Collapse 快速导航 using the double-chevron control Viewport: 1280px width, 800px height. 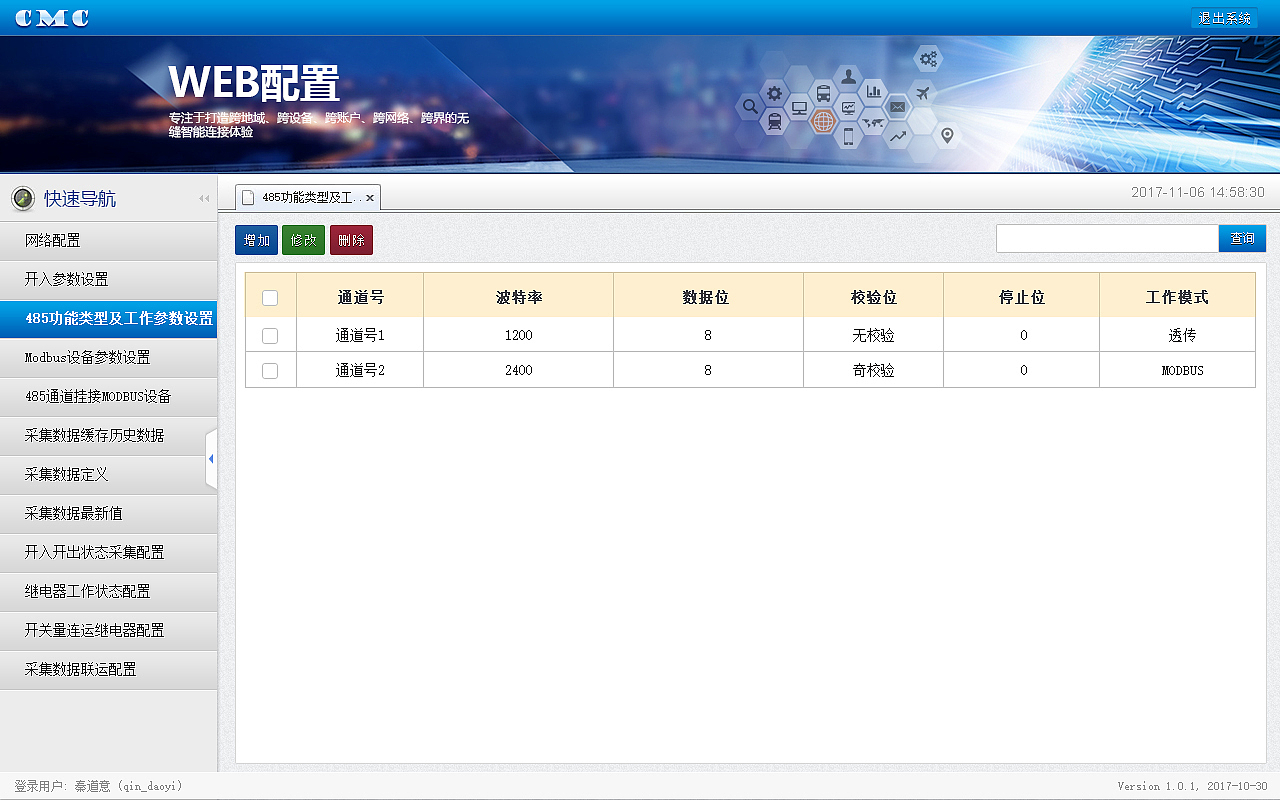click(203, 198)
